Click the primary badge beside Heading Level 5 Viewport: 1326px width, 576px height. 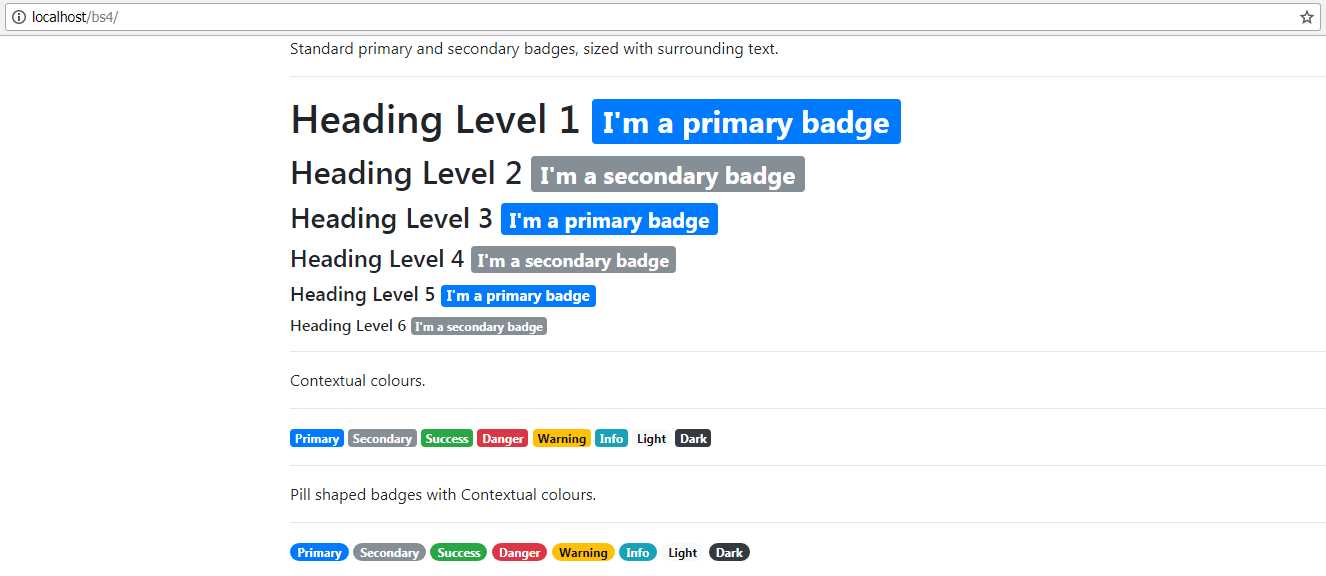tap(518, 295)
